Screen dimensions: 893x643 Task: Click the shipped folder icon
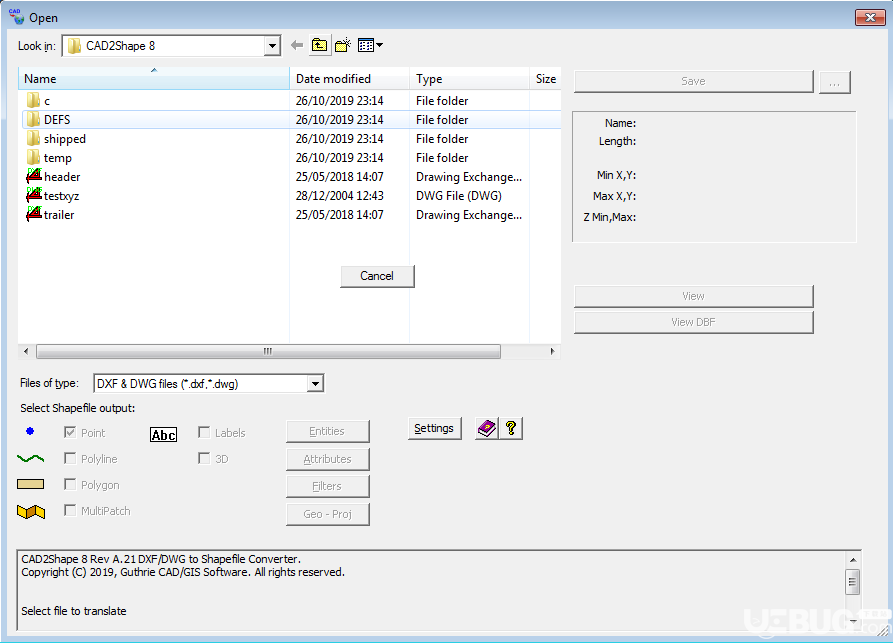[x=34, y=138]
